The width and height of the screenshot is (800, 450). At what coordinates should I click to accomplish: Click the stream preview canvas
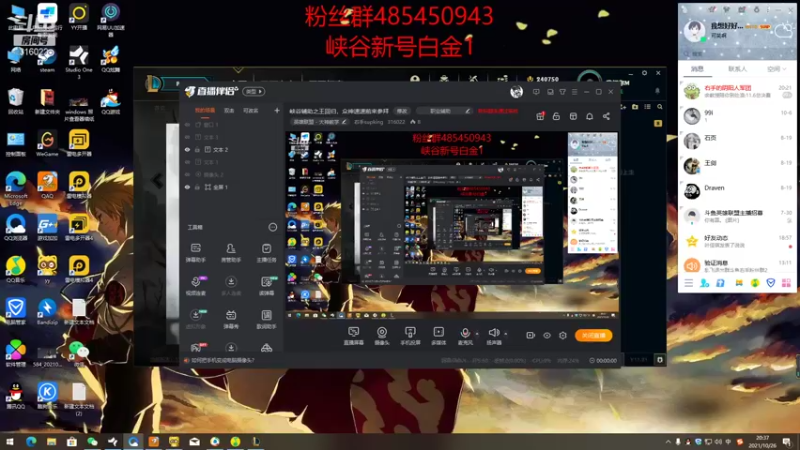[452, 226]
